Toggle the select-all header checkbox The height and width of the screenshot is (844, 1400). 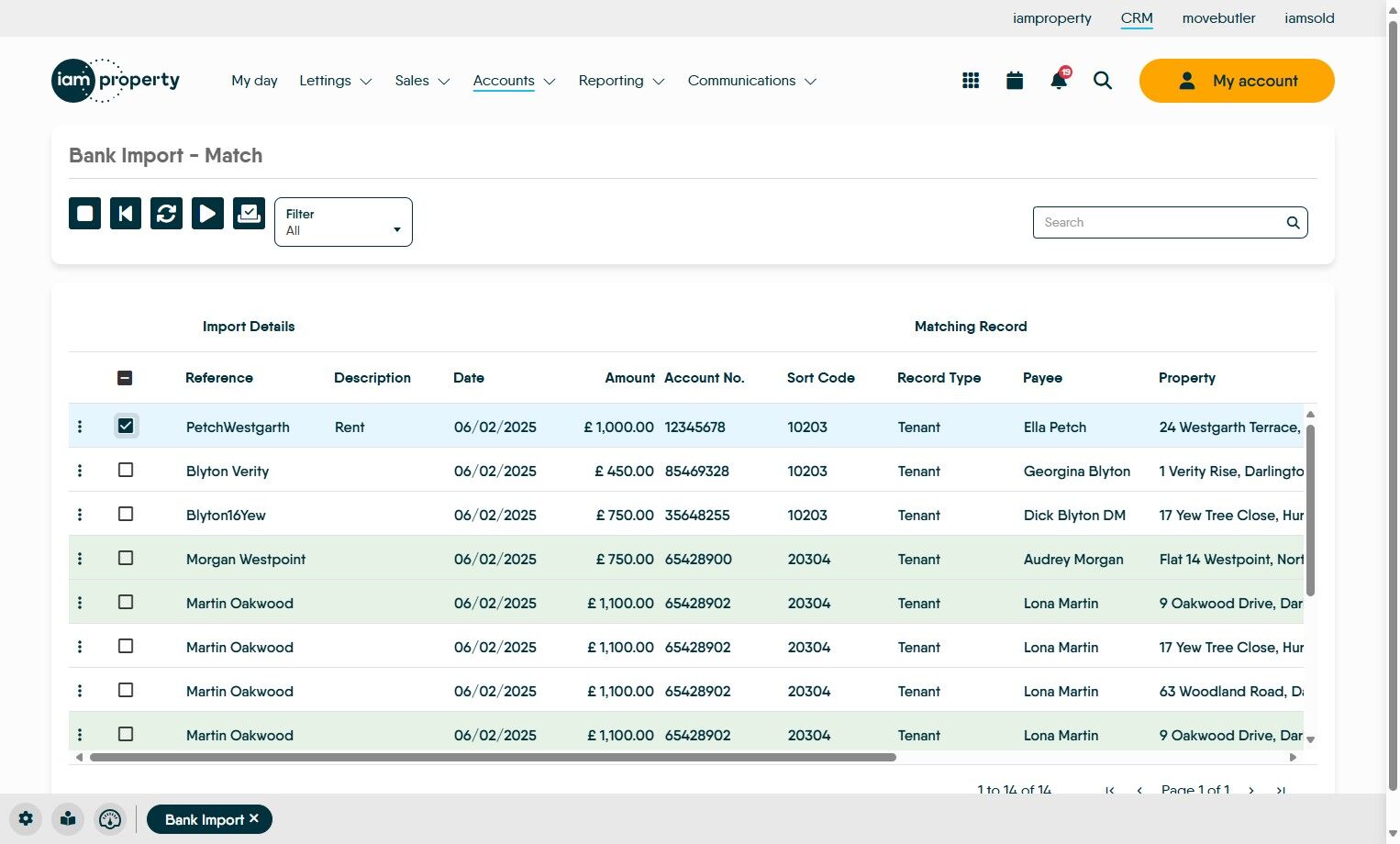pos(125,378)
